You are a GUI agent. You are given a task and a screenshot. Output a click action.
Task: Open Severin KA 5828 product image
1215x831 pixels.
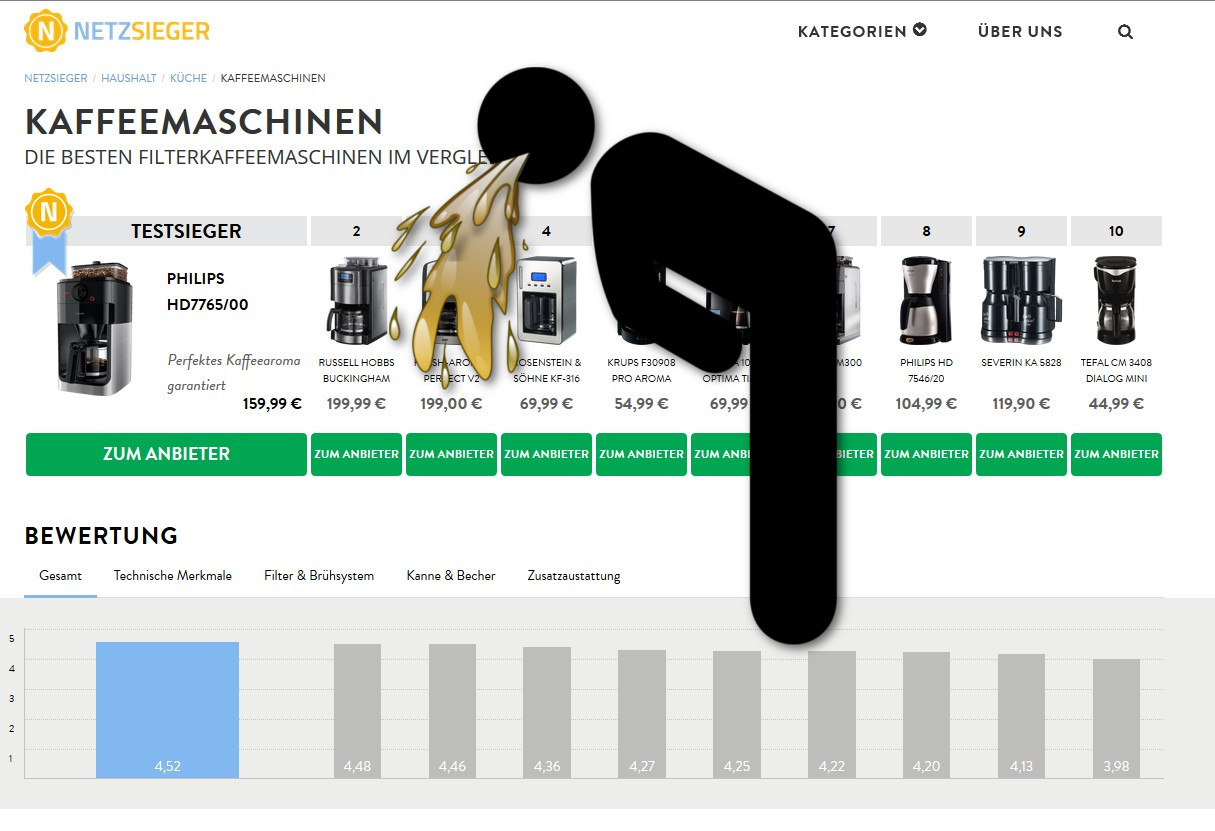(1021, 300)
